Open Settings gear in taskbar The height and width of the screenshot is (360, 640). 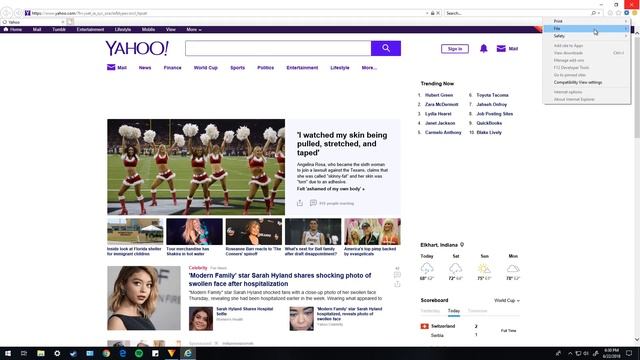[x=57, y=353]
